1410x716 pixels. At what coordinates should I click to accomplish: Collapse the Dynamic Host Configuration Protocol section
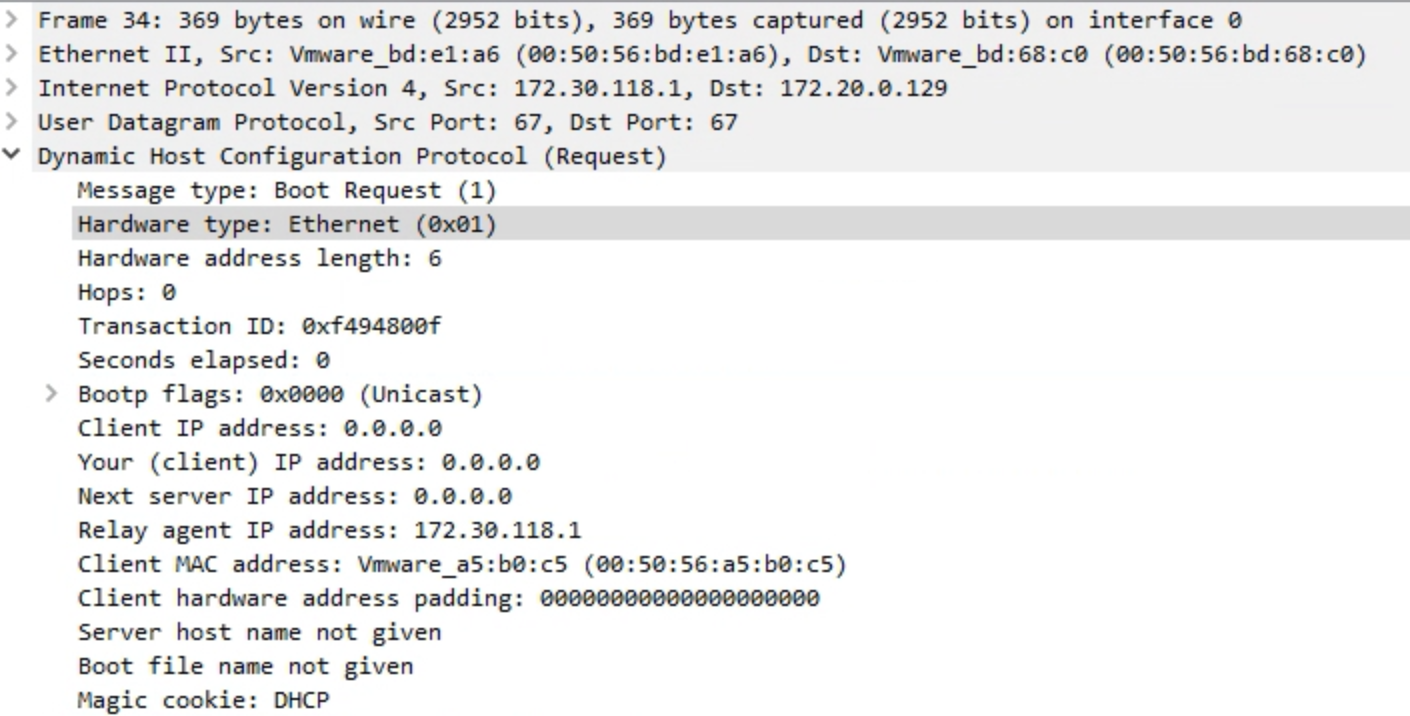coord(12,156)
